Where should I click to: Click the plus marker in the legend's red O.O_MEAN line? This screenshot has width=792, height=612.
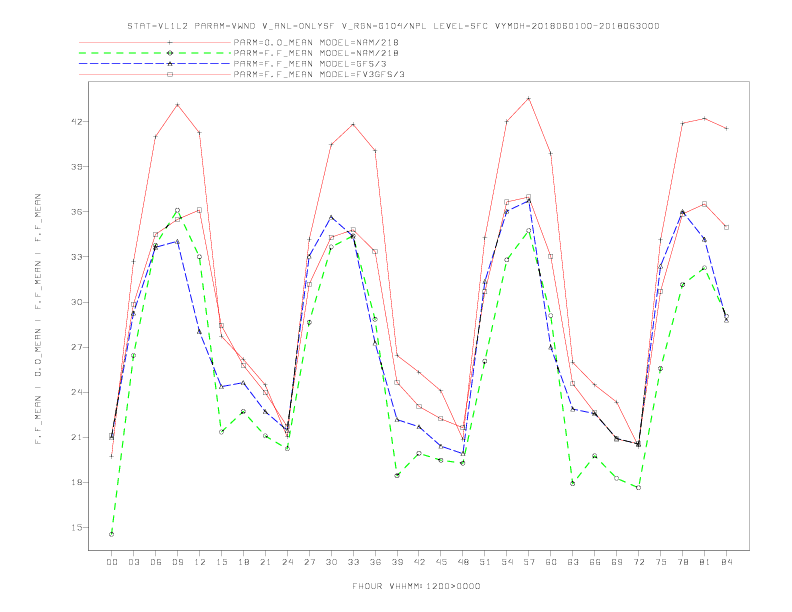(170, 42)
